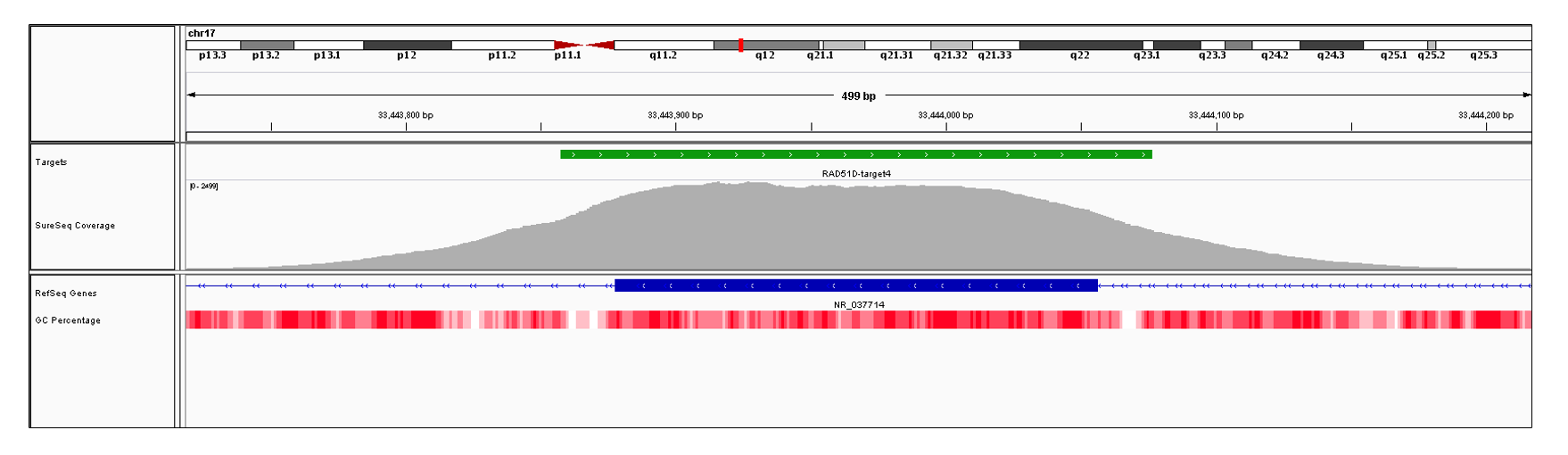This screenshot has height=455, width=1568.
Task: Click the coverage data range label 0-2499
Action: click(x=203, y=186)
